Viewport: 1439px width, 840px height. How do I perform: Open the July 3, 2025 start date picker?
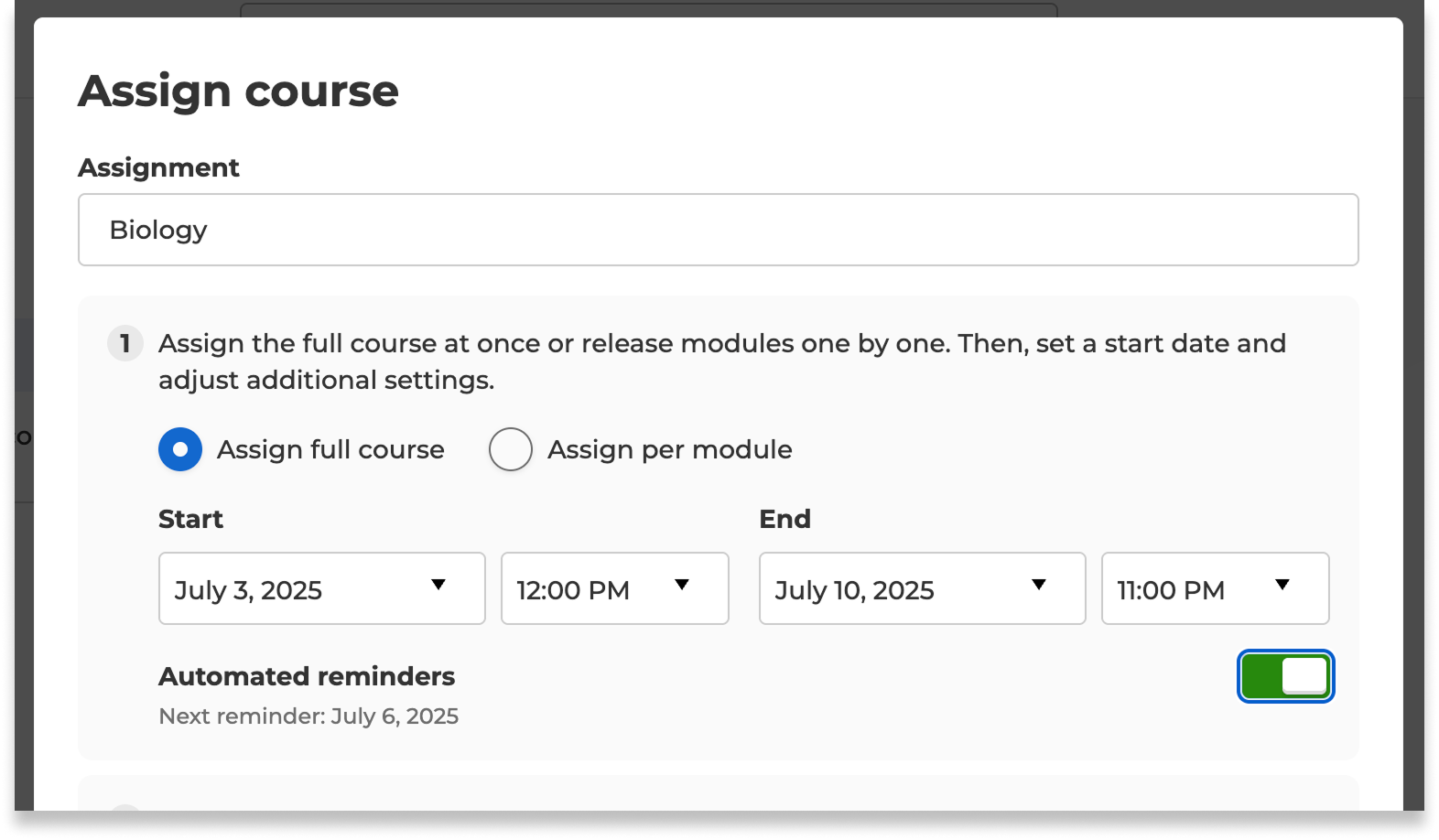click(x=322, y=588)
